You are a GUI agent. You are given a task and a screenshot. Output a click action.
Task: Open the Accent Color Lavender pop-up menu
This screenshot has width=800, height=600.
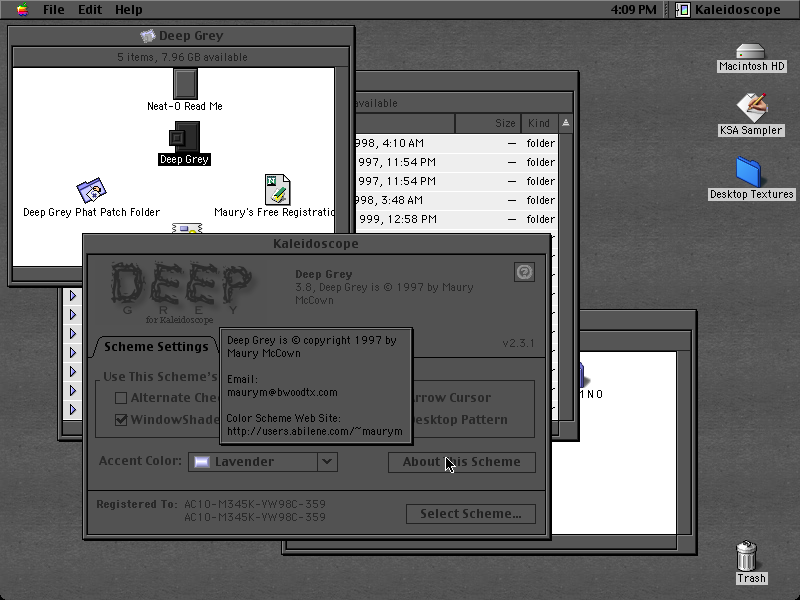(263, 462)
